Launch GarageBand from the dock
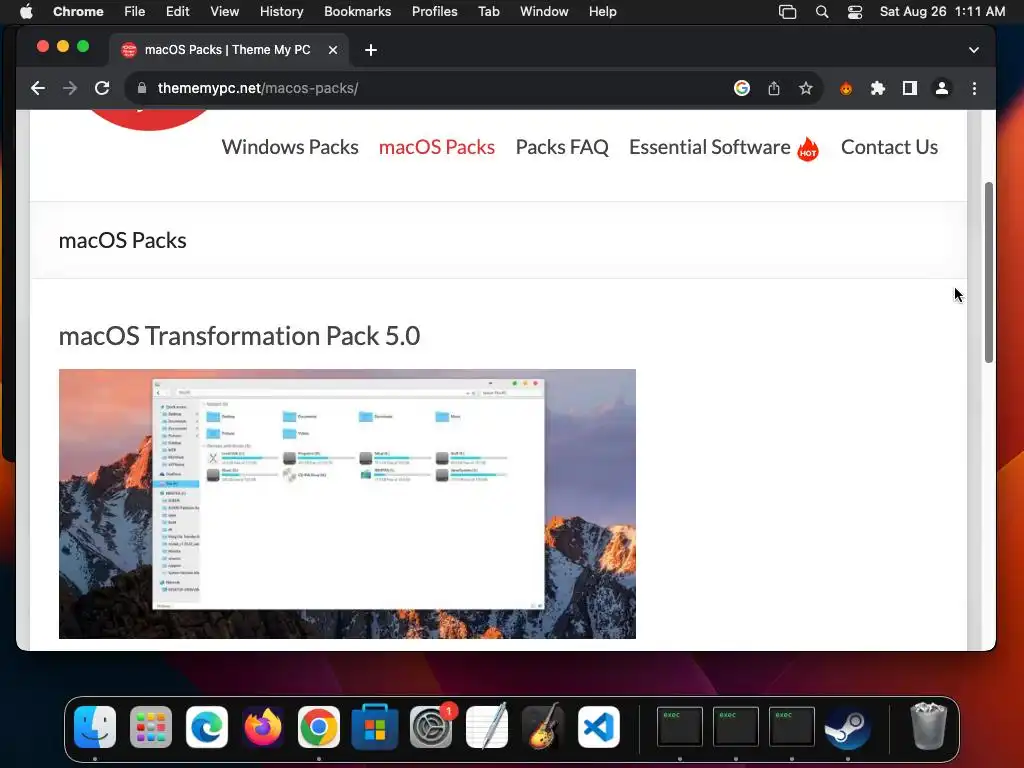Screen dimensions: 1024x768 point(543,726)
